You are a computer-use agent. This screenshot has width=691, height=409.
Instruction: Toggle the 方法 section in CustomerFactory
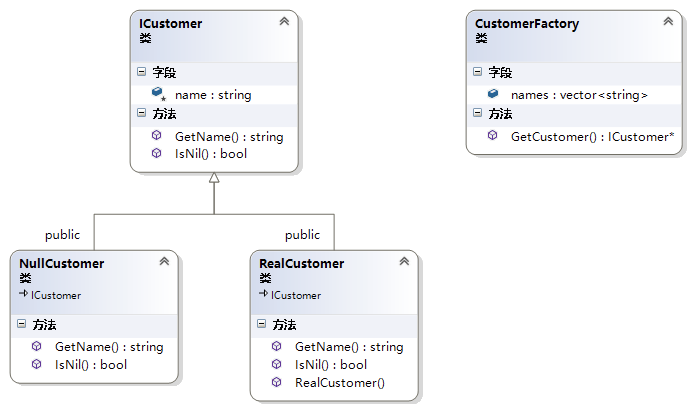[x=477, y=114]
